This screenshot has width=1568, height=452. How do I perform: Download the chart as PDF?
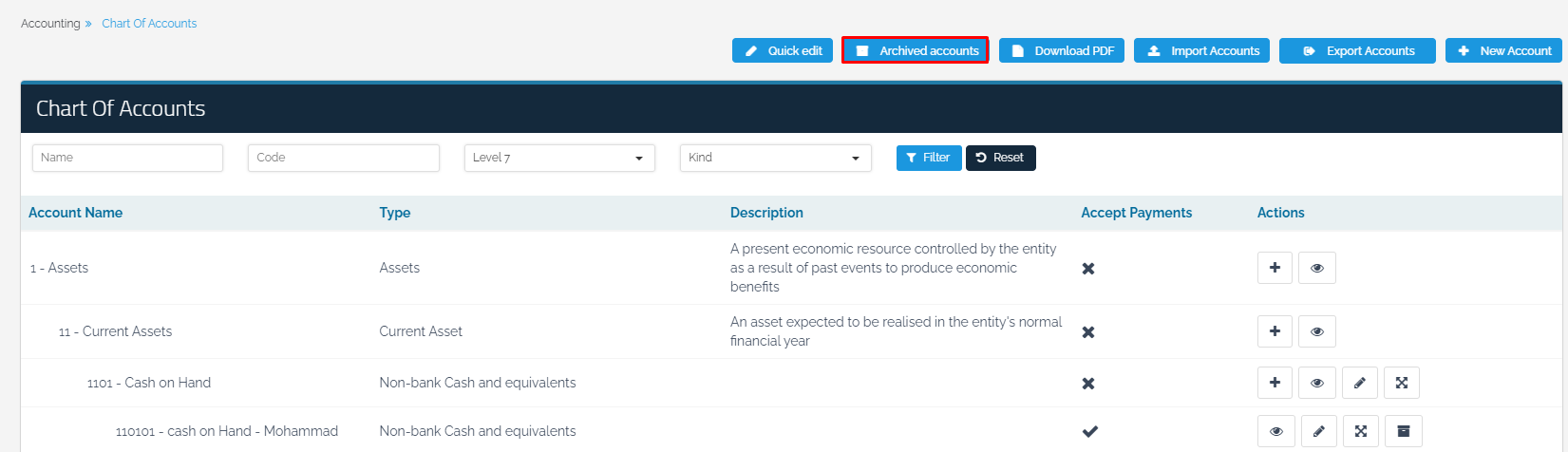tap(1061, 50)
